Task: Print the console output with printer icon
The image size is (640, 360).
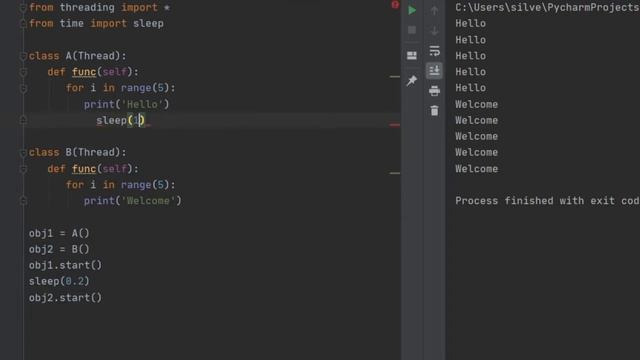Action: click(x=434, y=91)
